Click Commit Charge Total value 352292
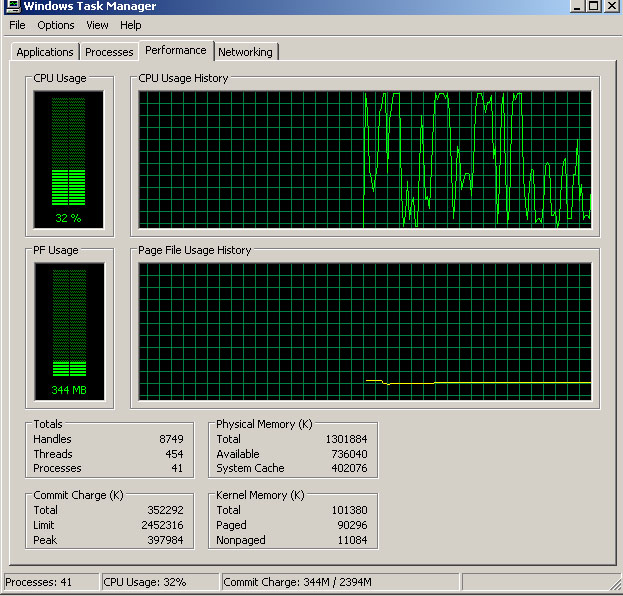The image size is (623, 596). 165,510
